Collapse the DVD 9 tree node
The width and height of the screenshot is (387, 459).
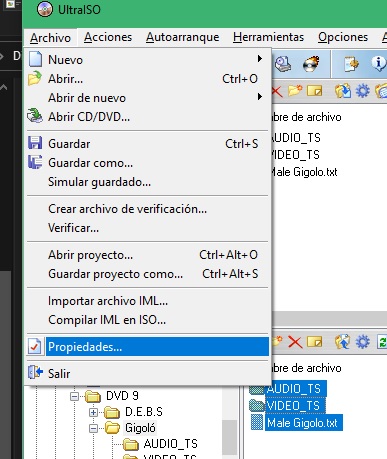75,396
